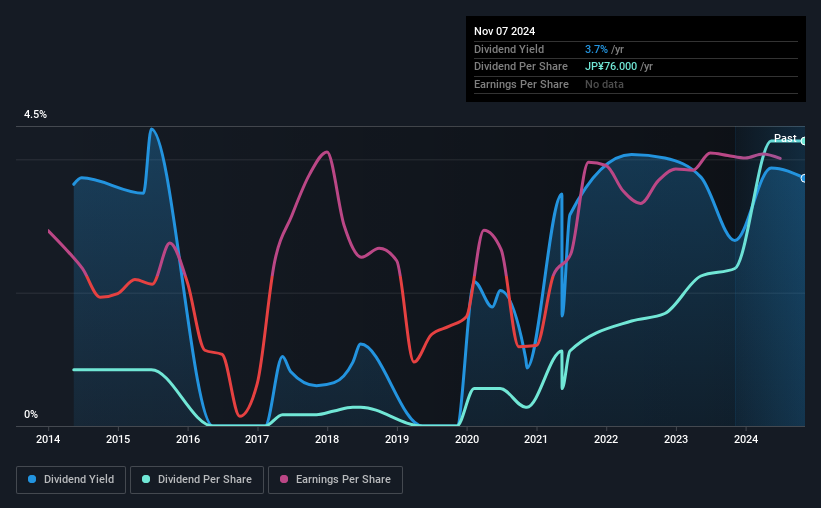Click the 2018 x-axis year label
Viewport: 821px width, 508px height.
coord(327,439)
